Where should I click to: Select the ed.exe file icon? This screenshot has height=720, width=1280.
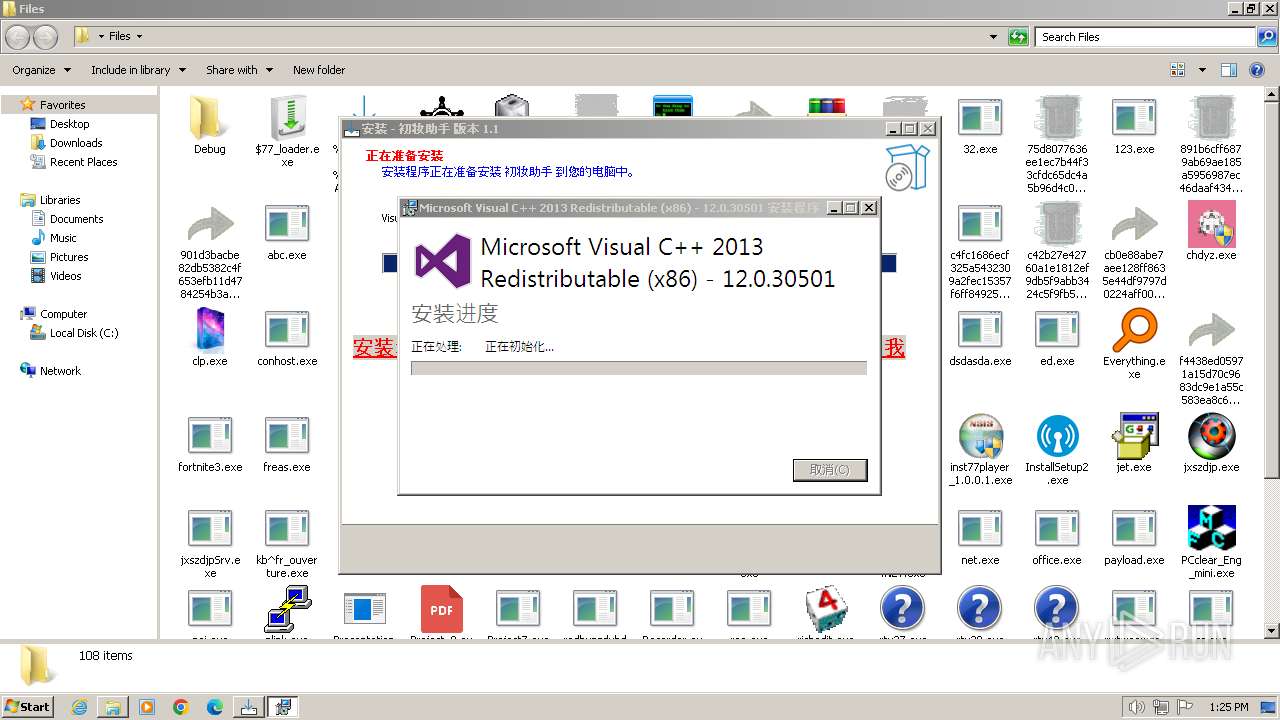pos(1057,330)
